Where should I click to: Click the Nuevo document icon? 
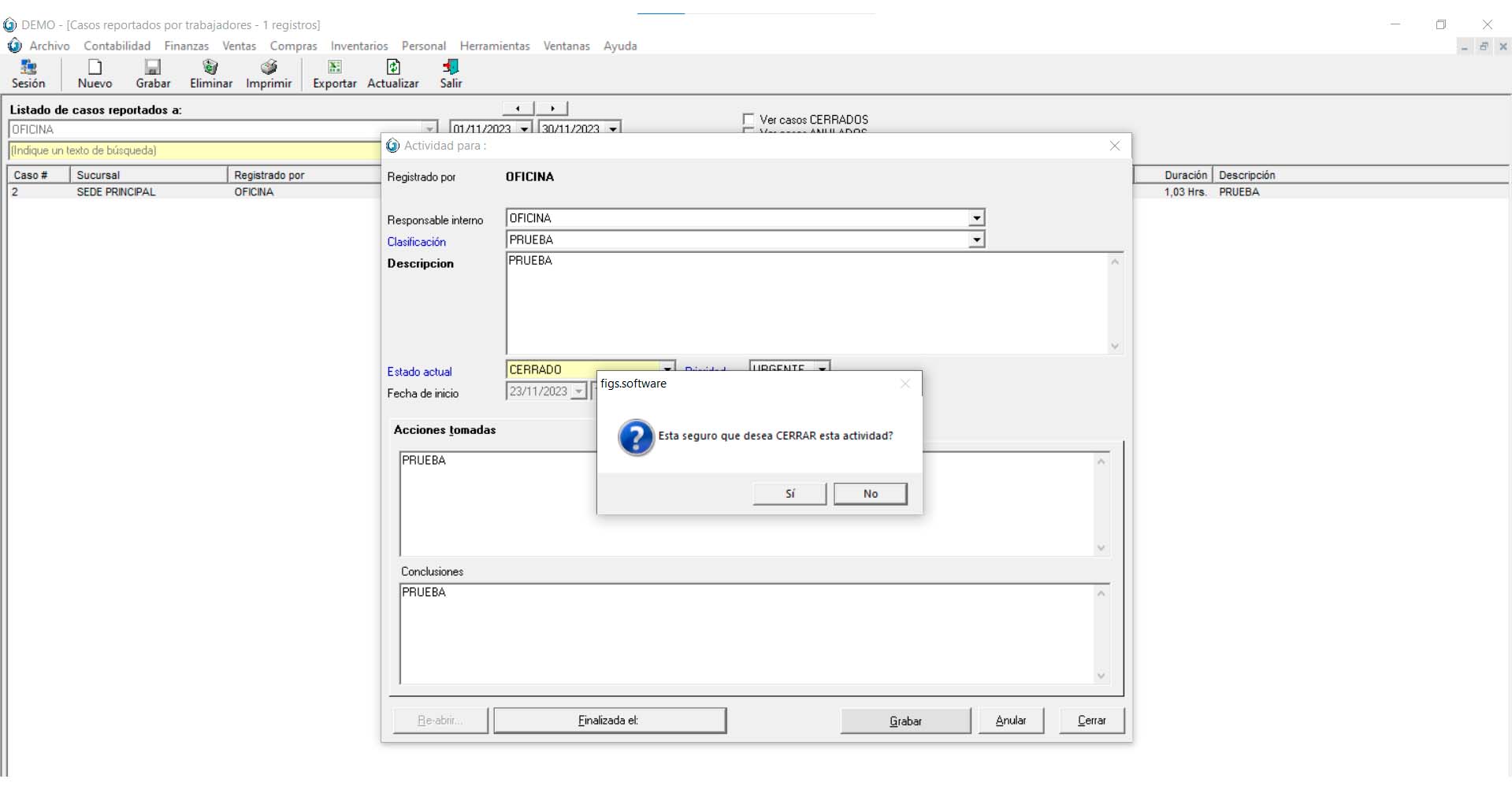pos(95,68)
